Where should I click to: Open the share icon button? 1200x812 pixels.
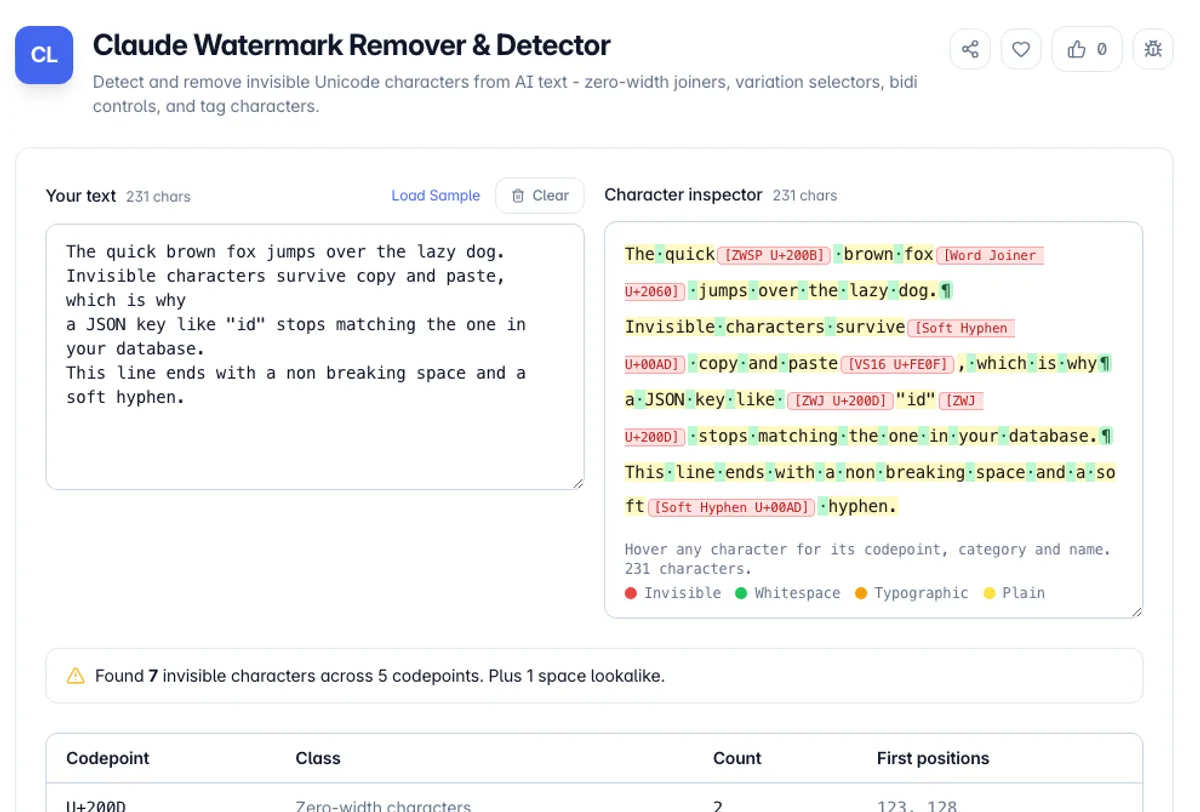coord(970,49)
